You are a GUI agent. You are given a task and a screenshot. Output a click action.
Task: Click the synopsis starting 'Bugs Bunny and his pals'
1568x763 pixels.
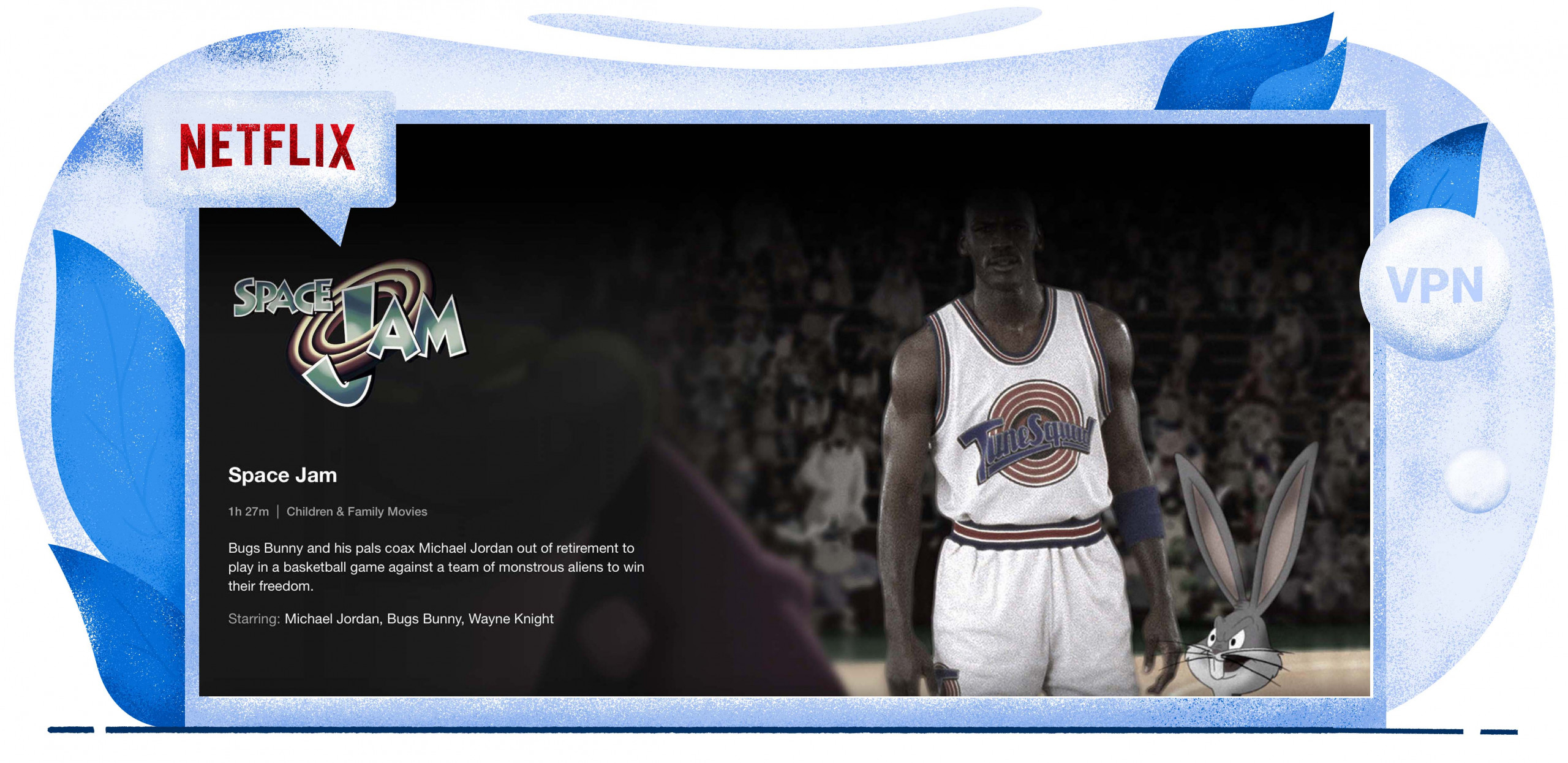click(x=436, y=567)
